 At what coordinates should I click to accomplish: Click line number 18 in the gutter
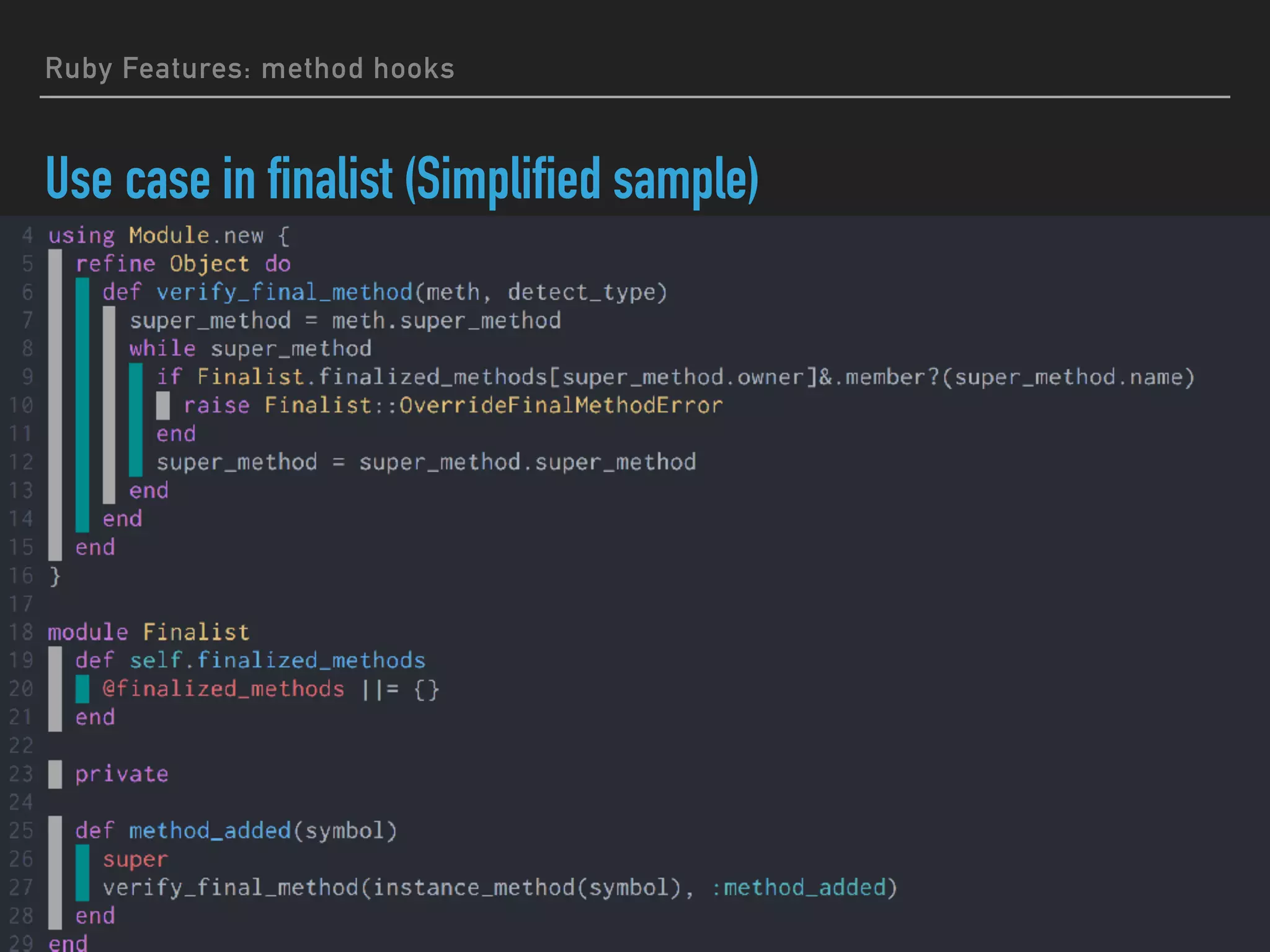(x=21, y=632)
